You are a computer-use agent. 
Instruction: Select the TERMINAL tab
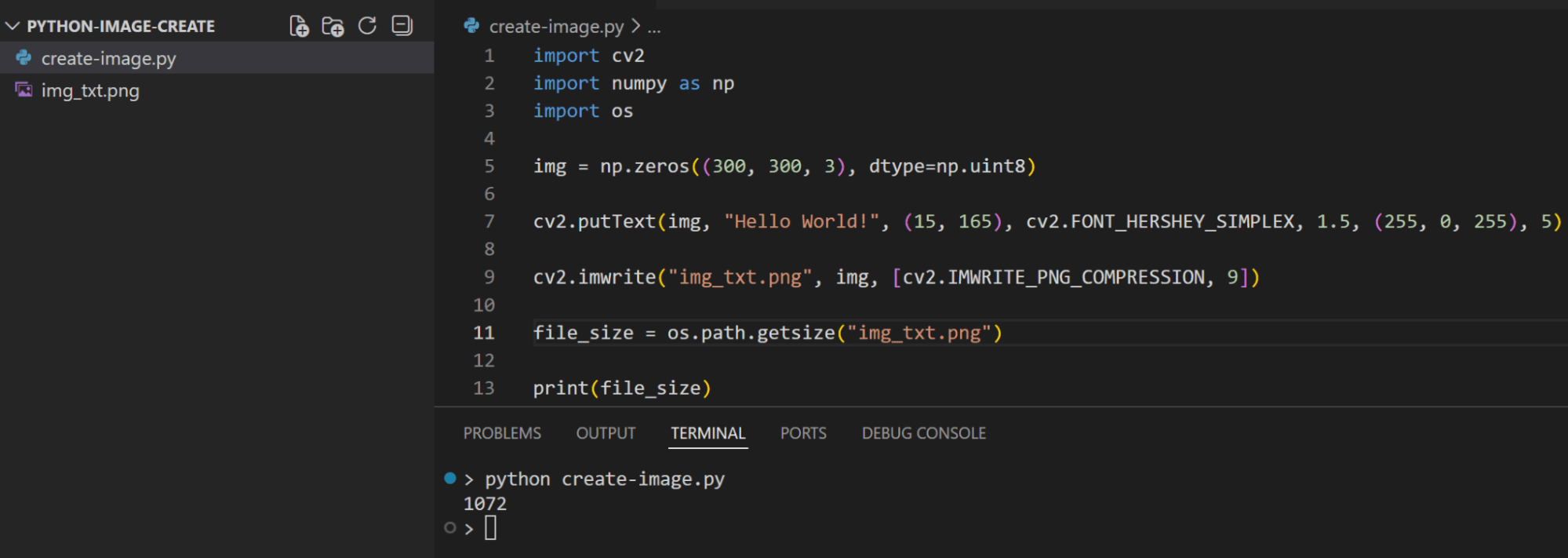click(x=708, y=433)
